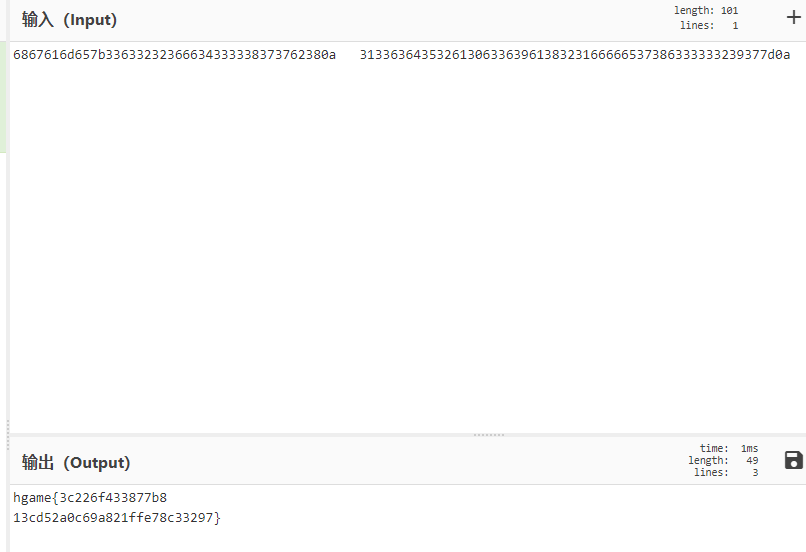Click the gap between the two hex strings

click(x=348, y=55)
